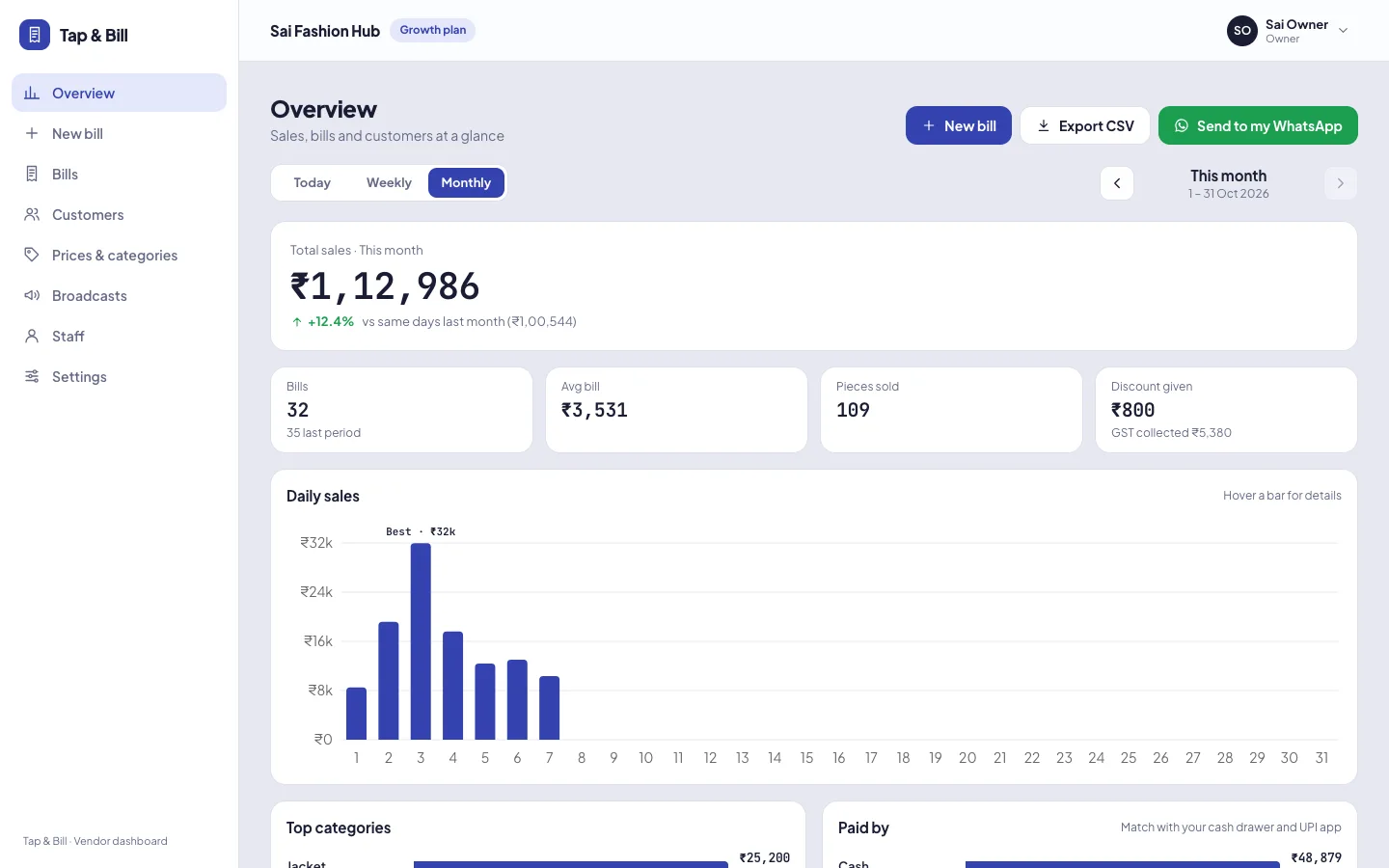
Task: Open Customers from the sidebar menu
Action: click(x=120, y=214)
